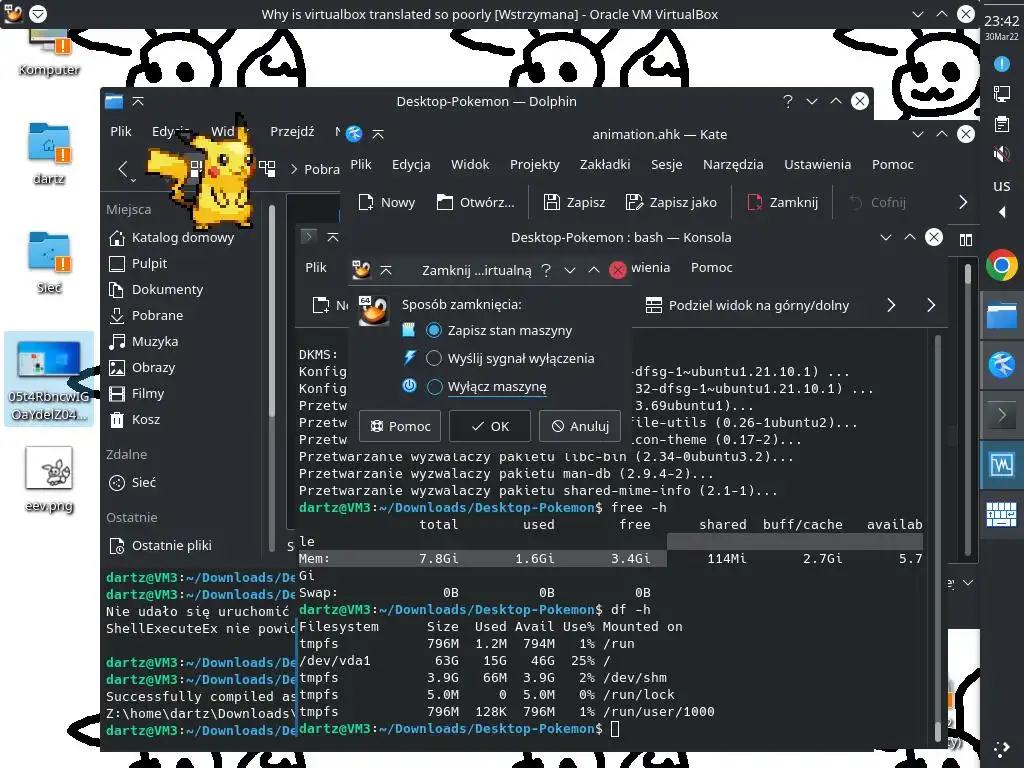Open Filmy in Dolphin places
The image size is (1024, 768).
(136, 394)
